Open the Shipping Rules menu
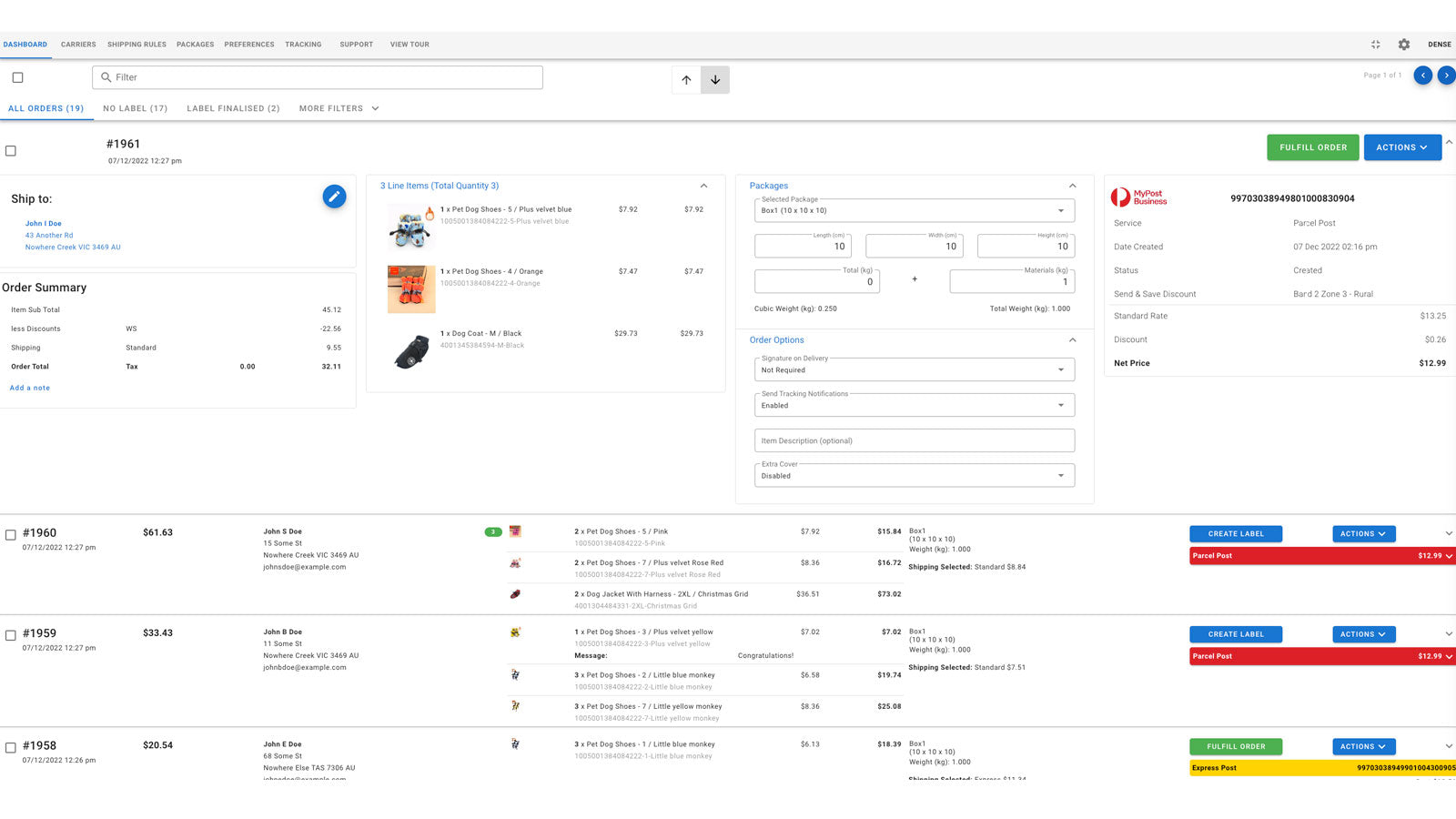This screenshot has height=819, width=1456. [x=136, y=45]
